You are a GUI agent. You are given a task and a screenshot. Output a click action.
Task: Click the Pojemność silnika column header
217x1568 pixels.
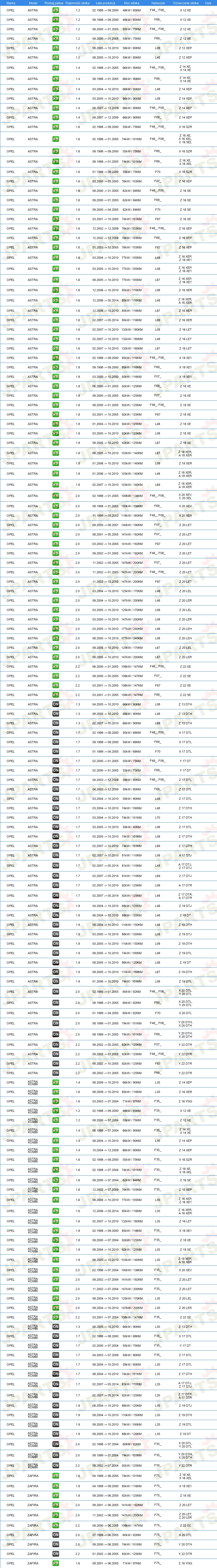pyautogui.click(x=78, y=3)
